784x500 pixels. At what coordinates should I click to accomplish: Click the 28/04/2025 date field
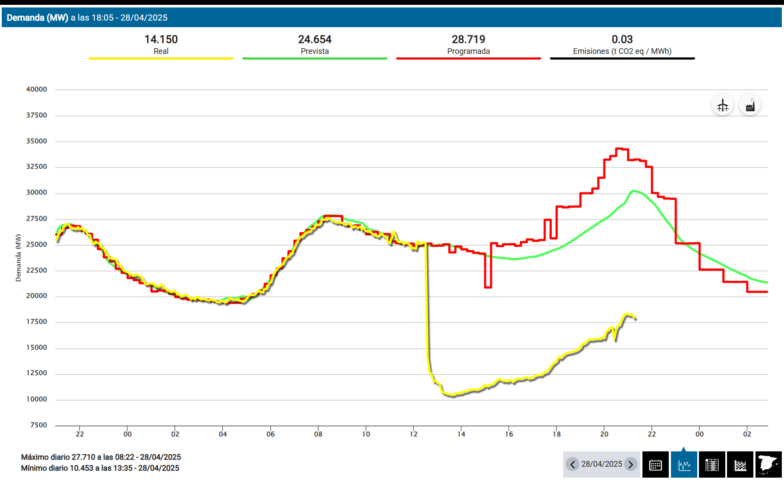pyautogui.click(x=601, y=465)
